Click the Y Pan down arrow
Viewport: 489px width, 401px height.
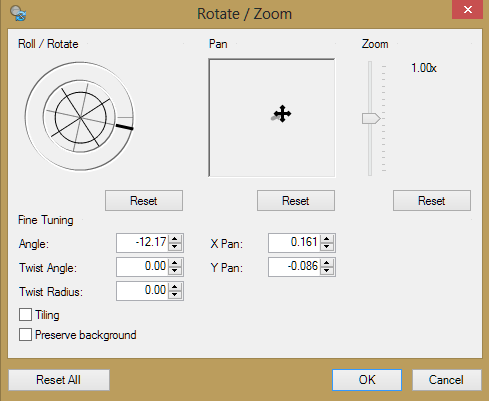[327, 271]
